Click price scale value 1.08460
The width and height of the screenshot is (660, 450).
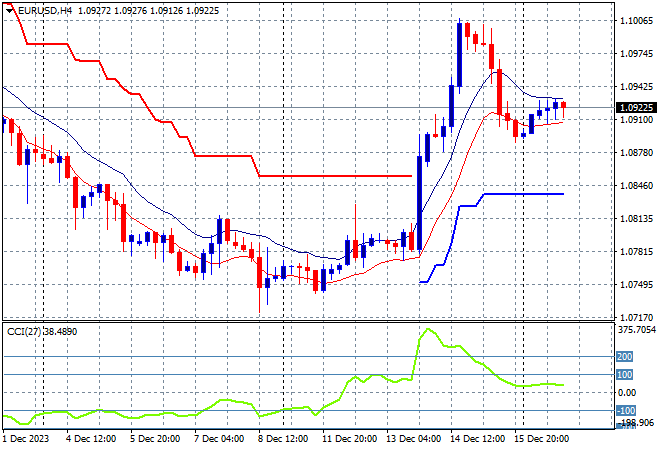pyautogui.click(x=637, y=186)
